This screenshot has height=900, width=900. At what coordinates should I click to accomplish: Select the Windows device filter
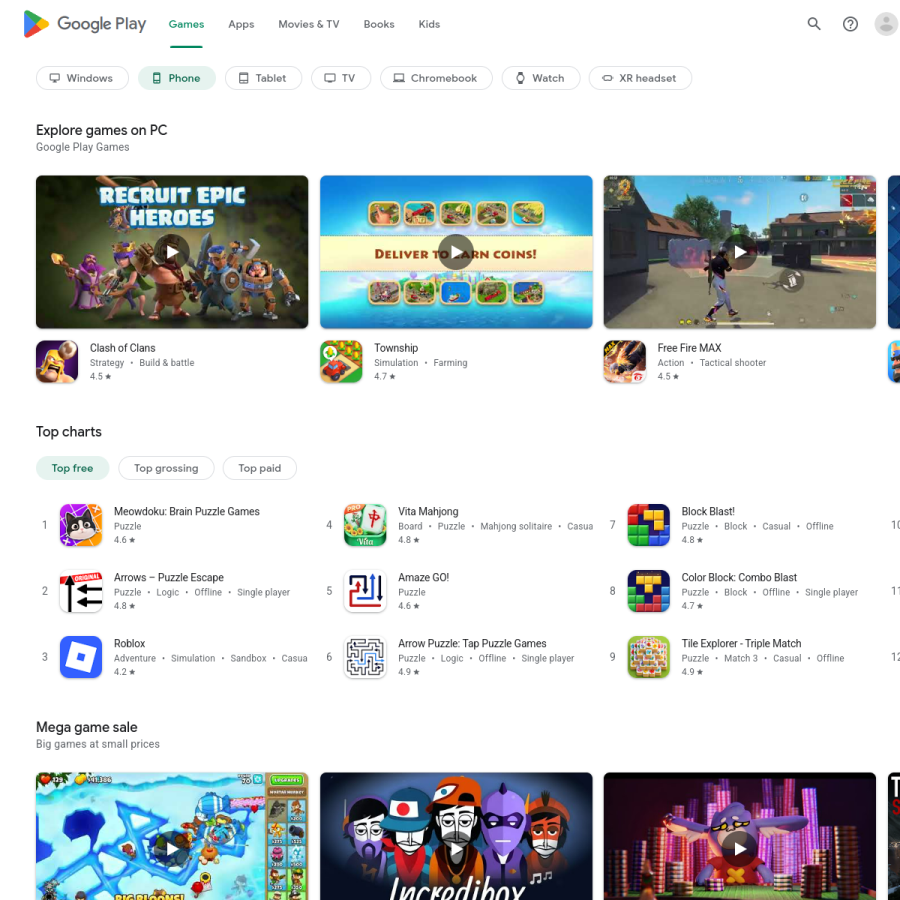pyautogui.click(x=82, y=78)
